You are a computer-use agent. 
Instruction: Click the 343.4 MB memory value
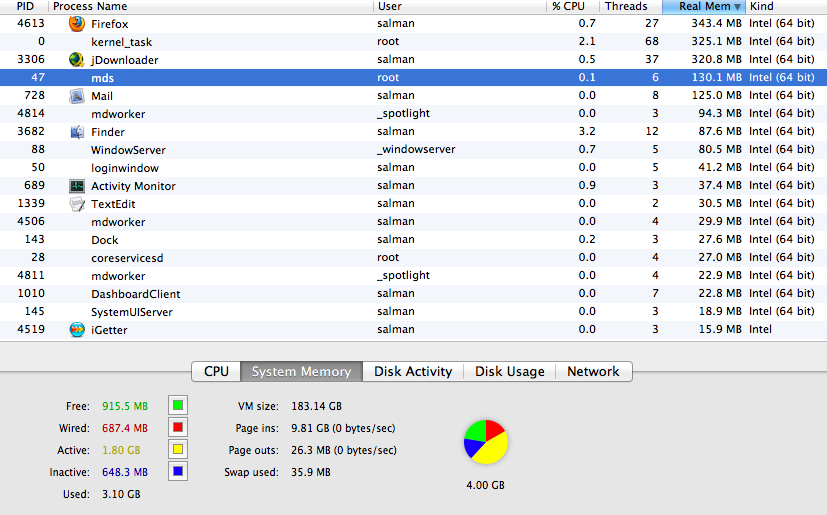[716, 24]
